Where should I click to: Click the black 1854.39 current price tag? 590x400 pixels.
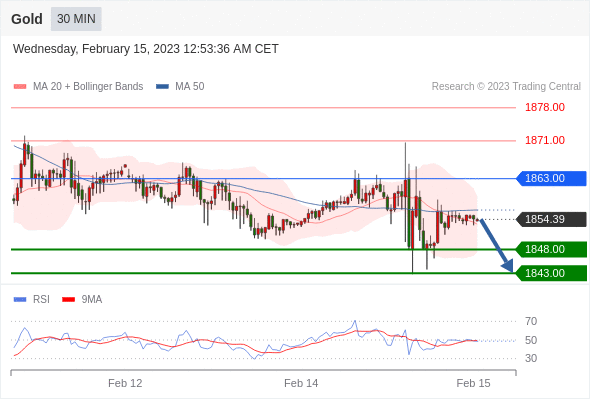(551, 219)
